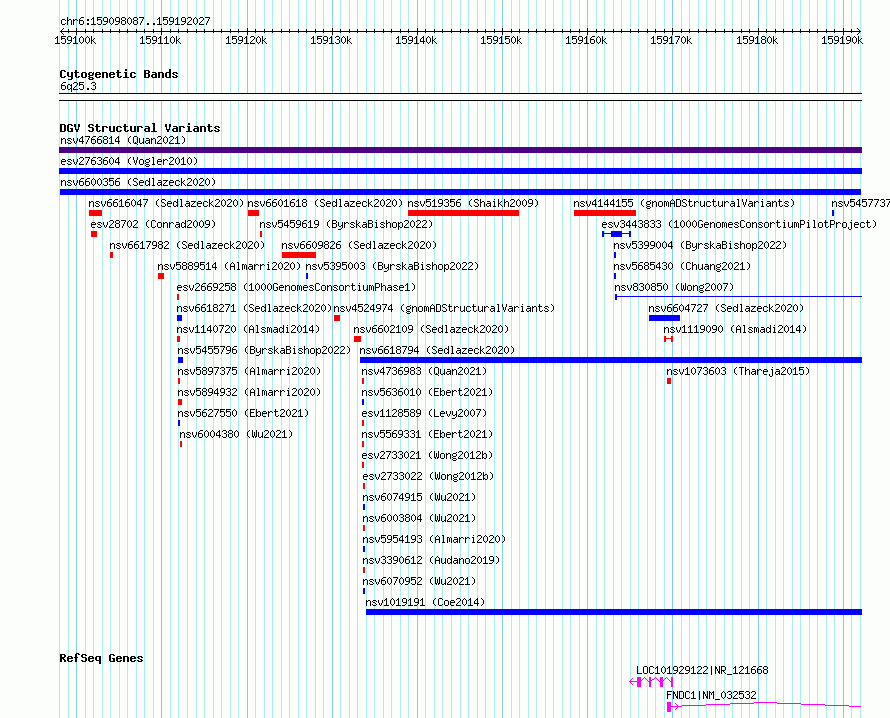Image resolution: width=890 pixels, height=718 pixels.
Task: Open the nsv6617982 (Sedlazeck2020) label
Action: point(187,245)
